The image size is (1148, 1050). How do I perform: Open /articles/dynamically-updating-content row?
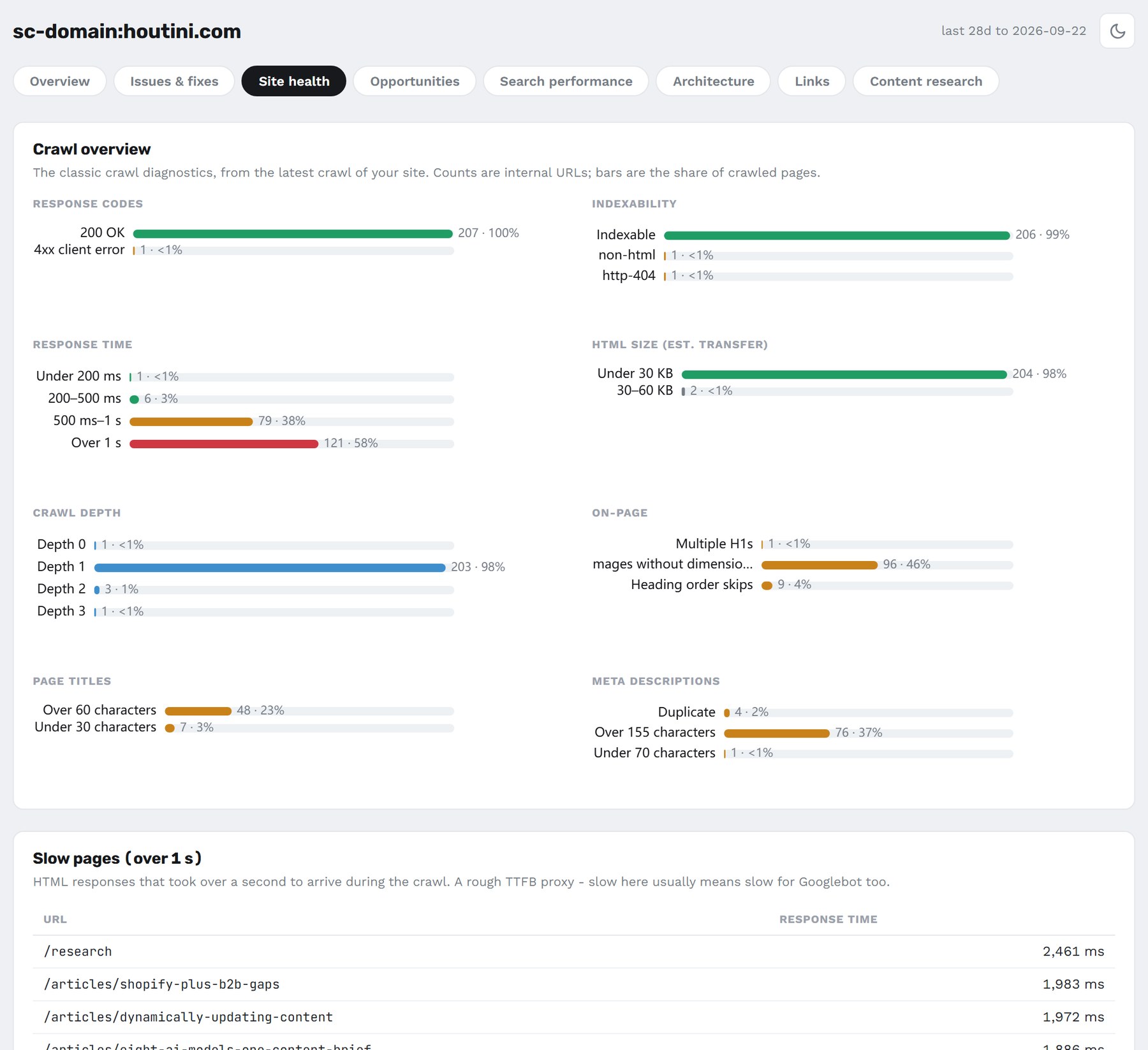coord(573,1017)
